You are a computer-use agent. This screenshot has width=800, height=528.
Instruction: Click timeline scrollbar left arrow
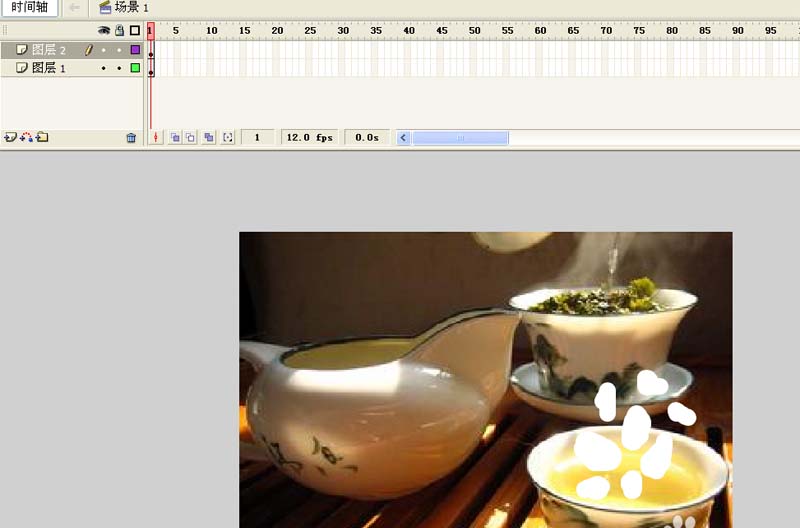[x=404, y=138]
